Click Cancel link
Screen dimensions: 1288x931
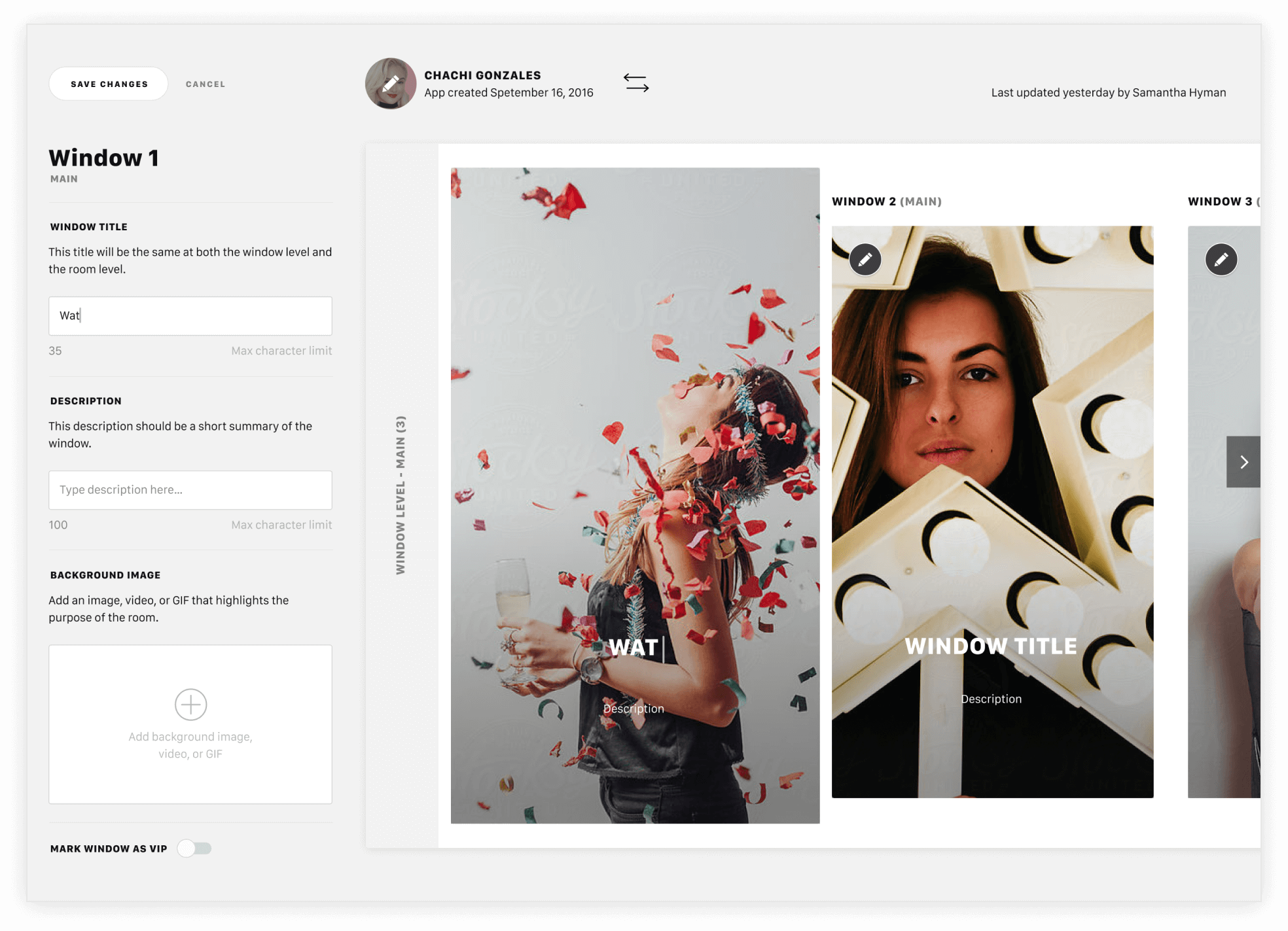point(205,84)
